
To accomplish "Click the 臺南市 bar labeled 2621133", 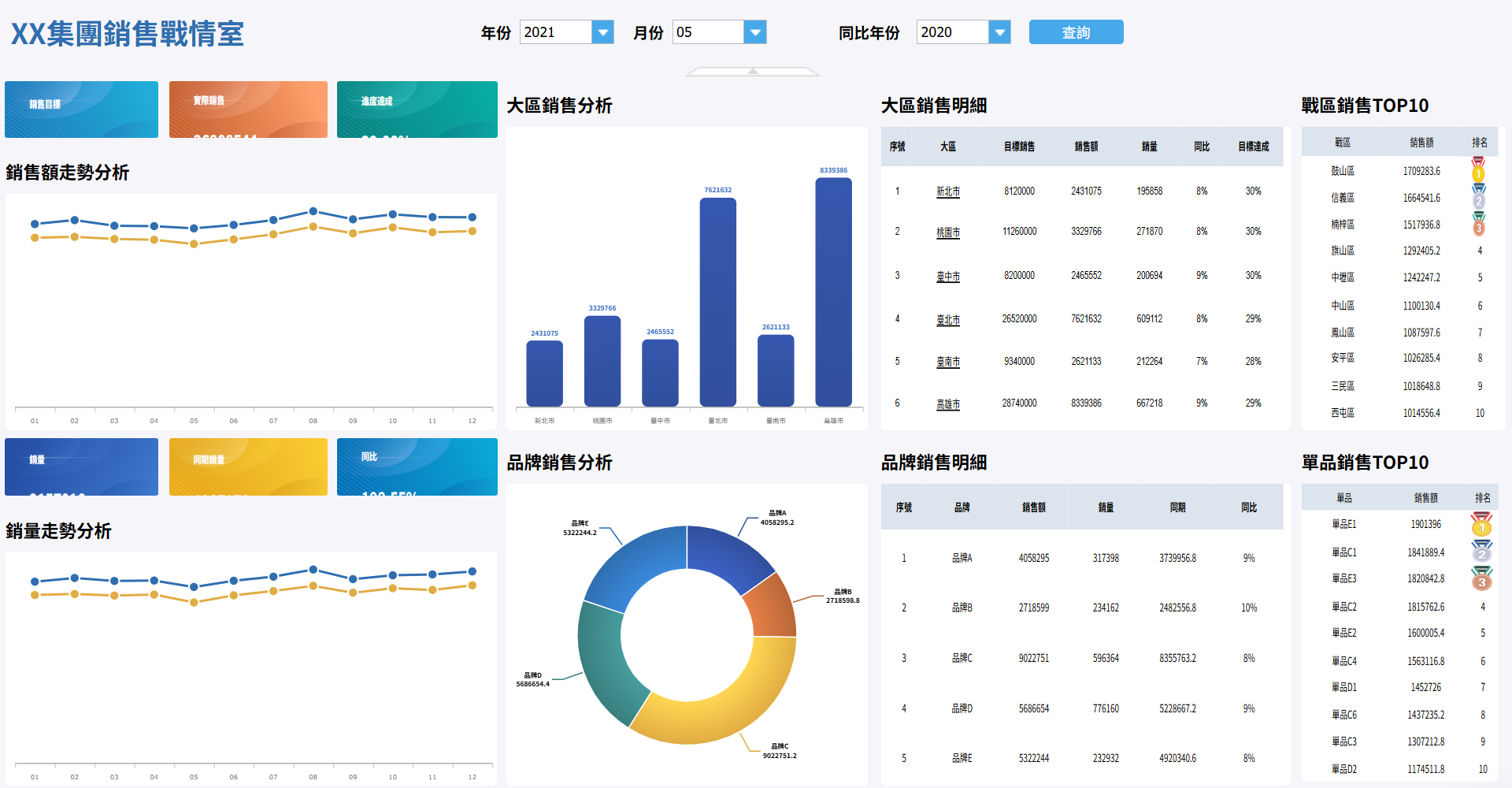I will (x=776, y=370).
